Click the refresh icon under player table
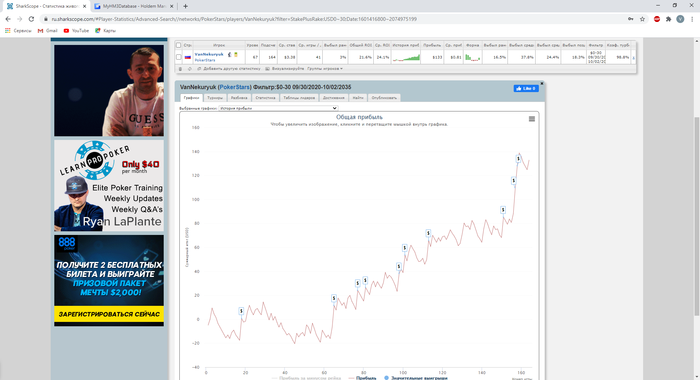This screenshot has width=700, height=380. 190,69
